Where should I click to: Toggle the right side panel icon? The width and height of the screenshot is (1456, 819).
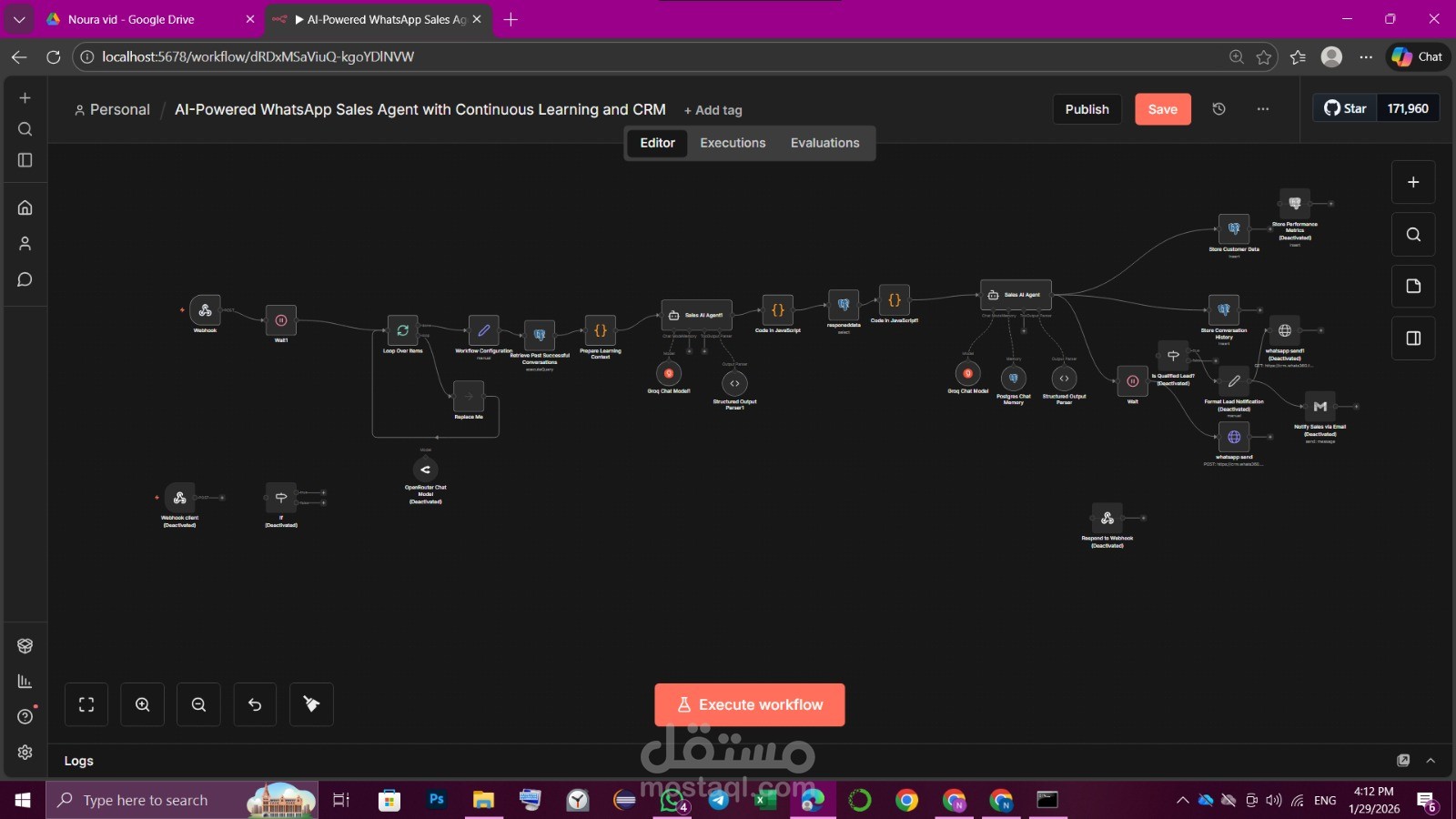pyautogui.click(x=1413, y=339)
